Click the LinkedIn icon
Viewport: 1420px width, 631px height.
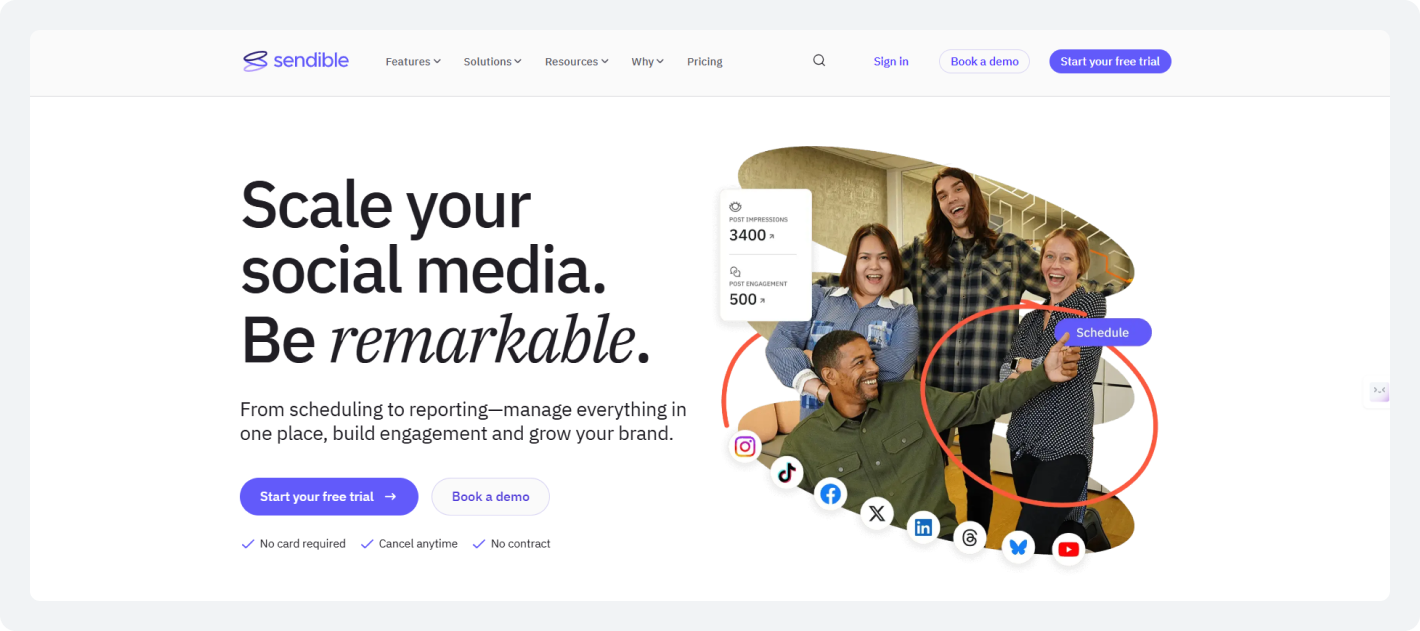coord(923,527)
